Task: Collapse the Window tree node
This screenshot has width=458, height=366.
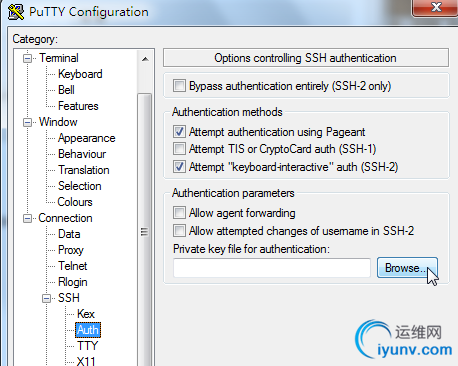Action: (x=27, y=122)
